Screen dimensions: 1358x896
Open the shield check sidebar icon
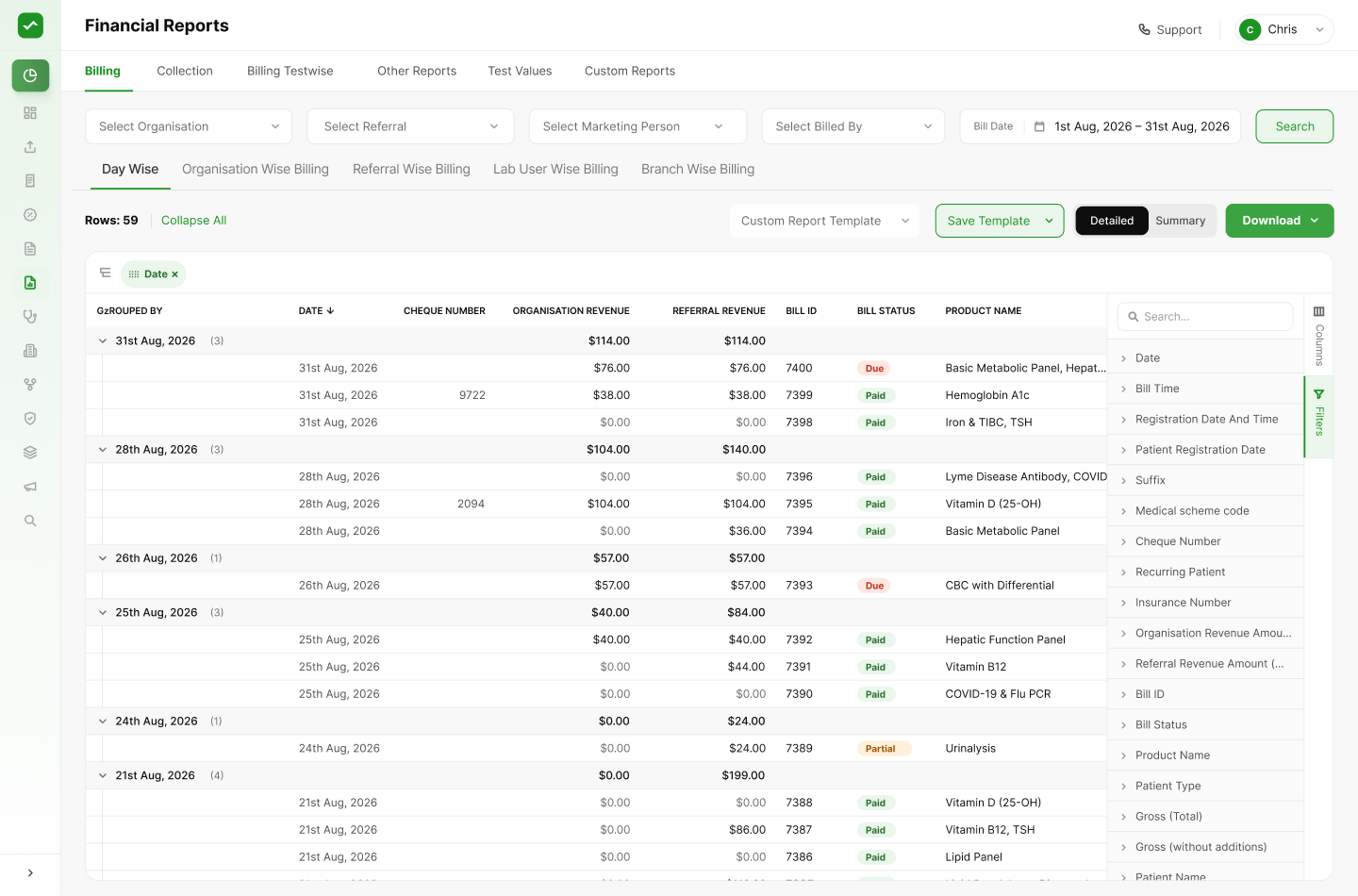point(30,419)
